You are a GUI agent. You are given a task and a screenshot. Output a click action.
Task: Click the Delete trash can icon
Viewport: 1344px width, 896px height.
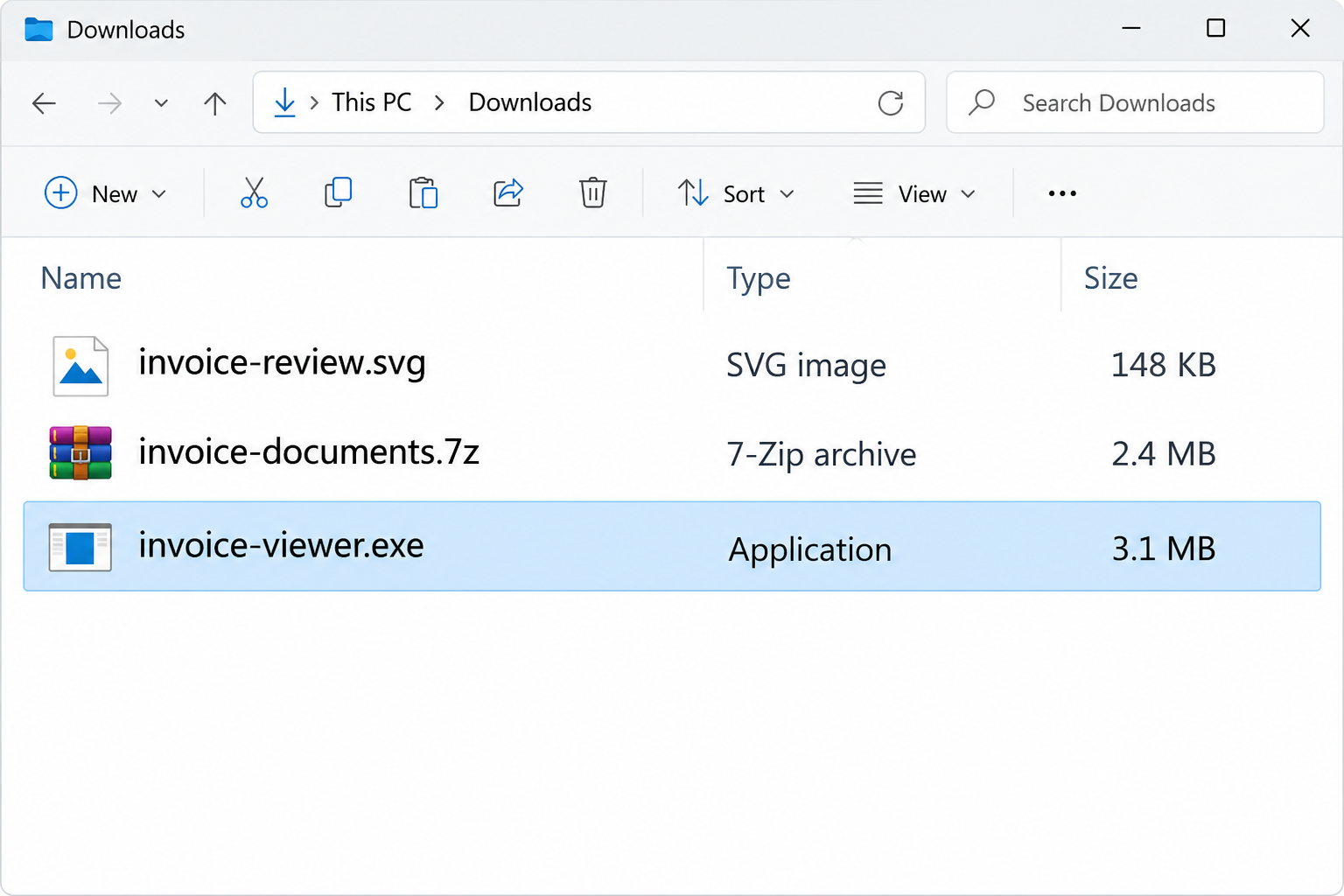coord(592,192)
